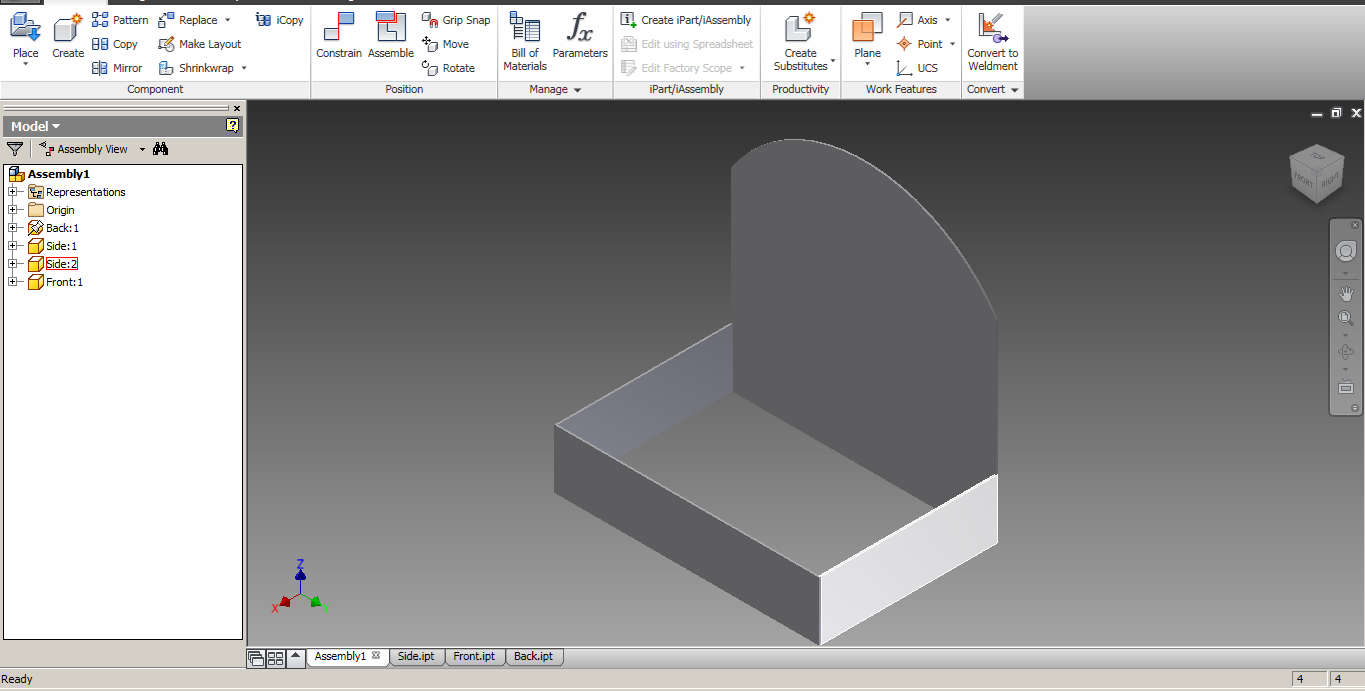
Task: Open the Assembly View dropdown
Action: (142, 149)
